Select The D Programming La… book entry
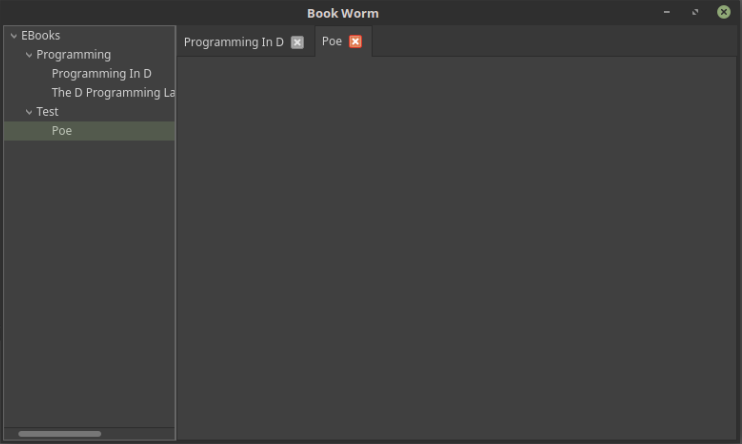742x444 pixels. (x=112, y=93)
